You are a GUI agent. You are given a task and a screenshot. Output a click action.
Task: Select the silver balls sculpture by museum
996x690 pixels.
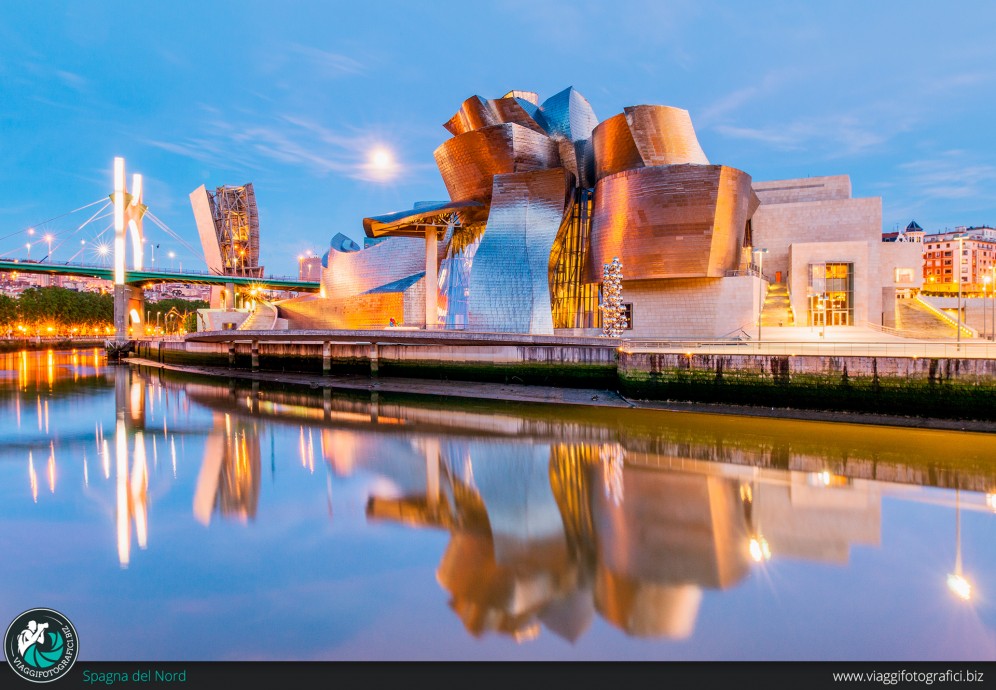(x=612, y=297)
